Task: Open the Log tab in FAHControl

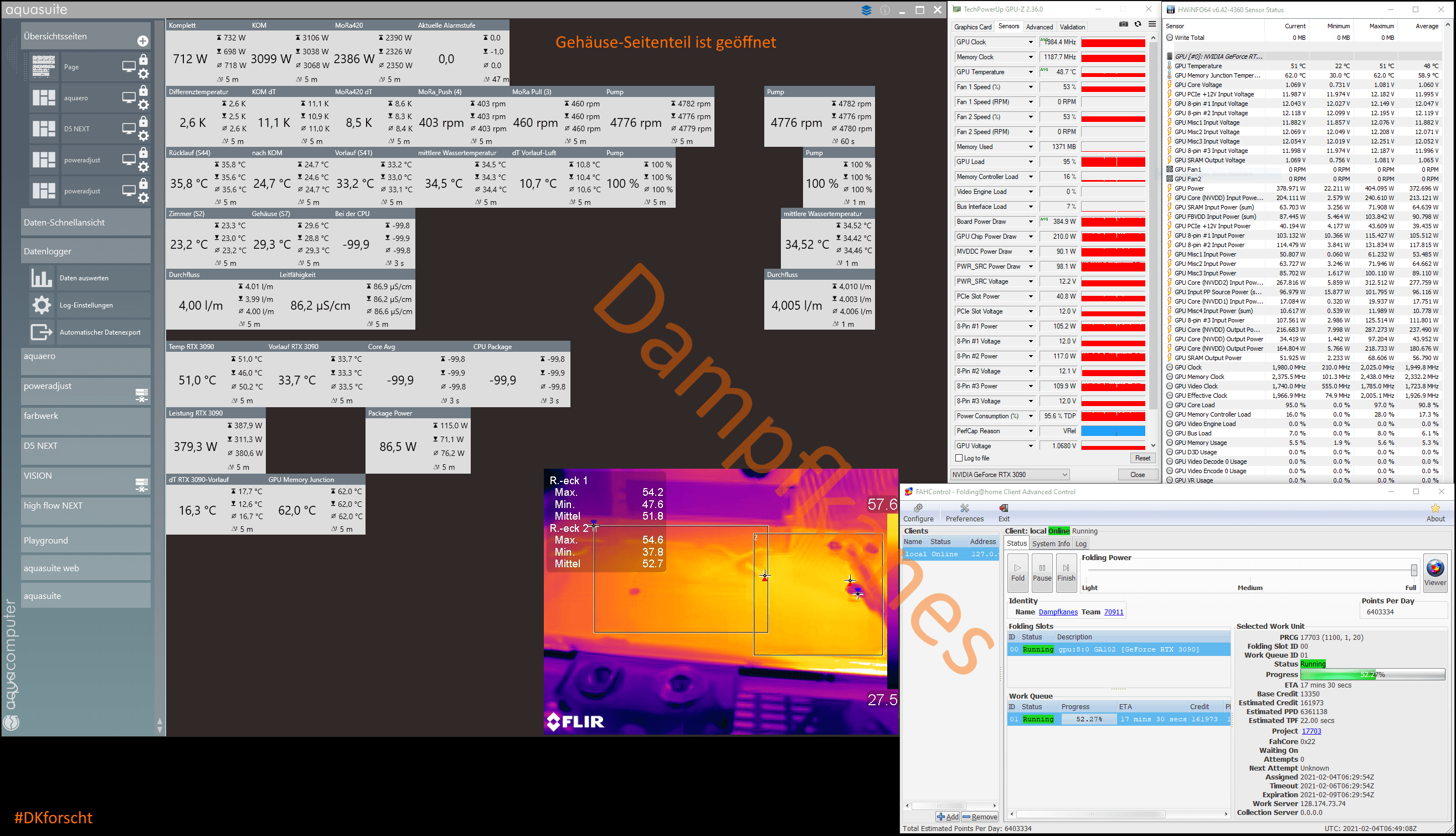Action: click(1081, 543)
